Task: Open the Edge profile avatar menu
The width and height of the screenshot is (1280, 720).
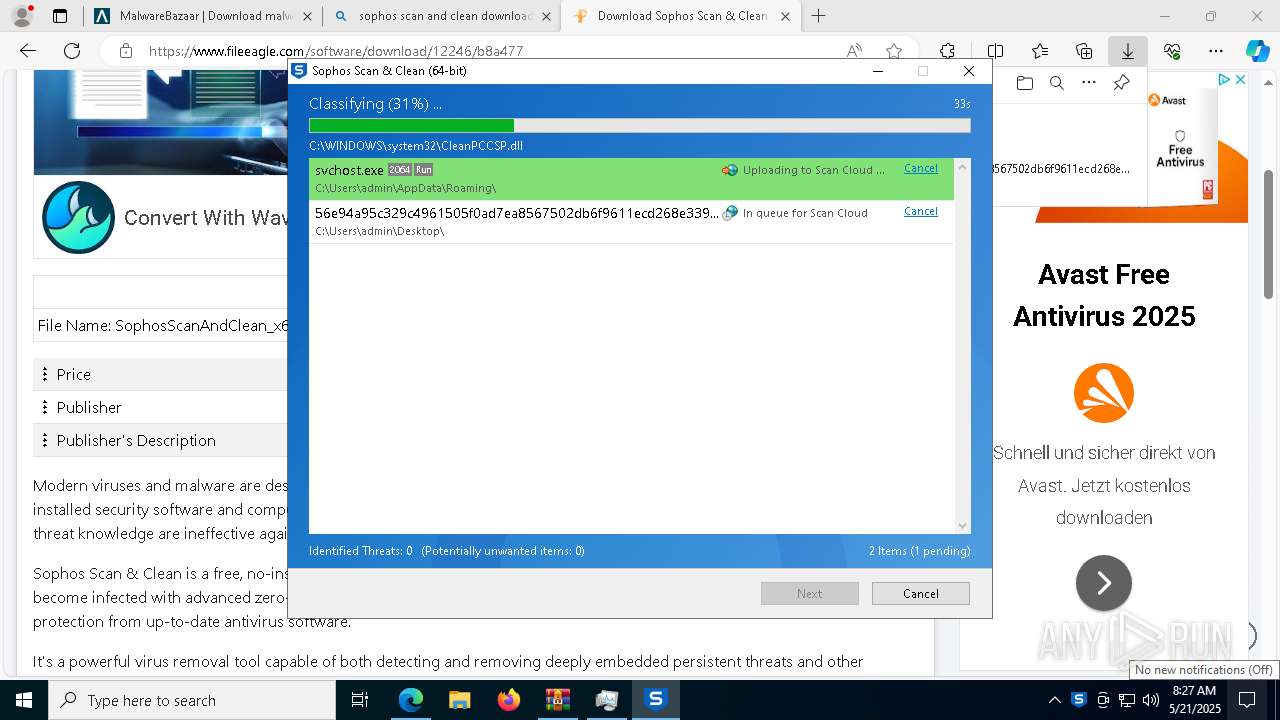Action: click(x=22, y=16)
